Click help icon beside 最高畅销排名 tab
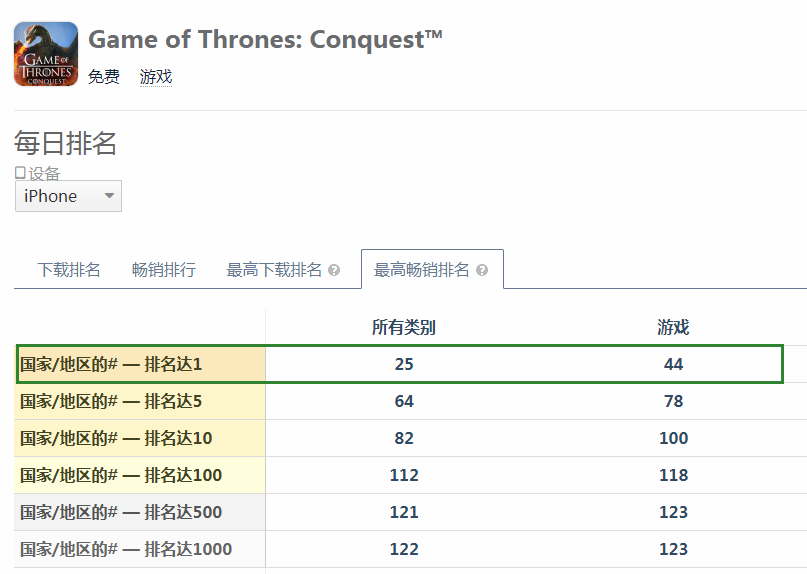 click(482, 270)
